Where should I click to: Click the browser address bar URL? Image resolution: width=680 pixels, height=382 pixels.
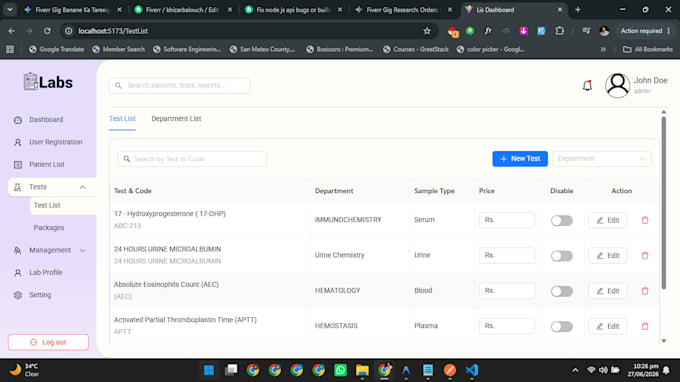pyautogui.click(x=113, y=31)
